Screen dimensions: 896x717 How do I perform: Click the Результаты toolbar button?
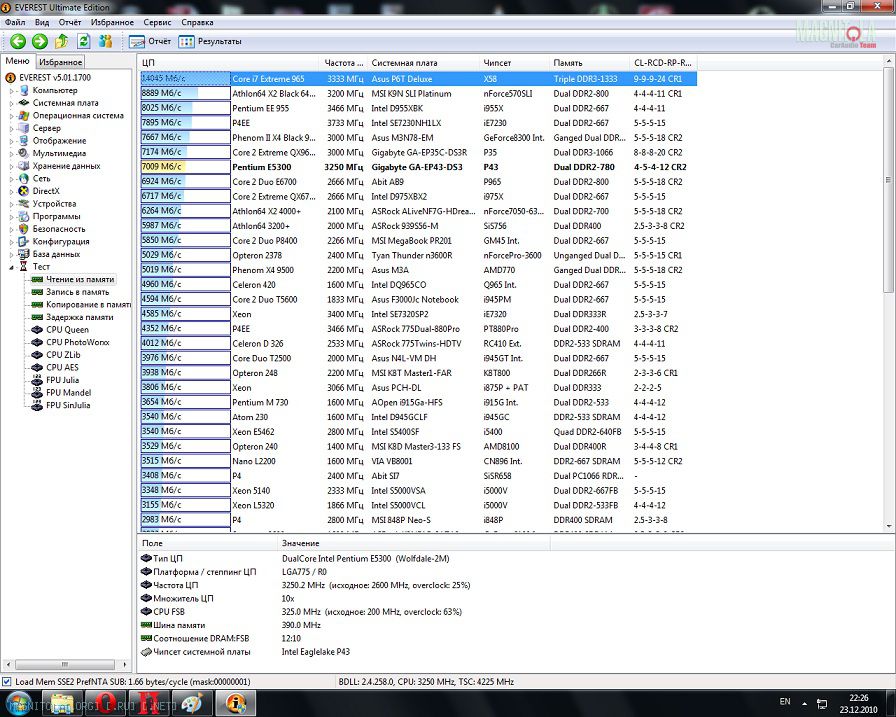click(210, 42)
